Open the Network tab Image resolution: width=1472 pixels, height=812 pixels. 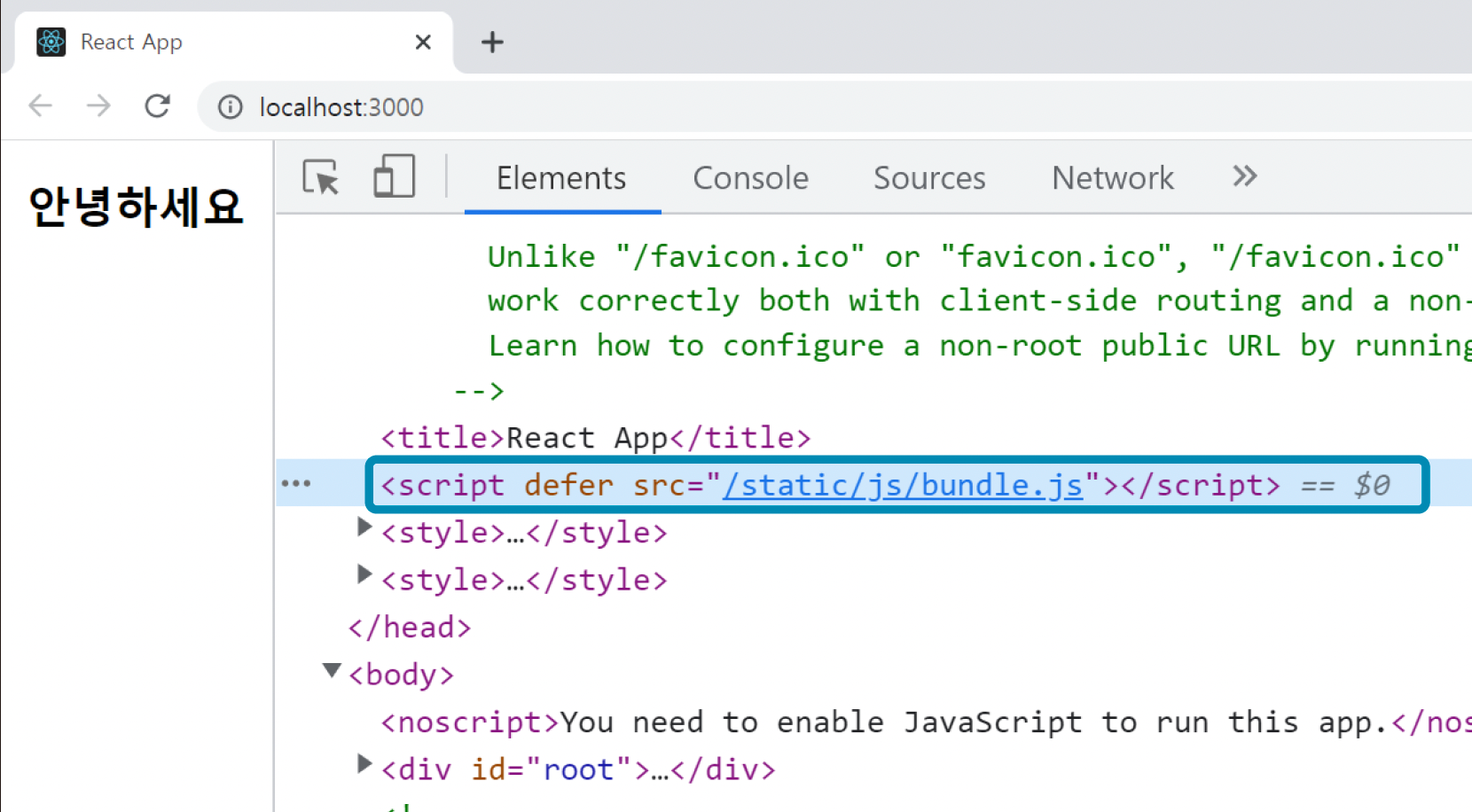click(x=1113, y=178)
